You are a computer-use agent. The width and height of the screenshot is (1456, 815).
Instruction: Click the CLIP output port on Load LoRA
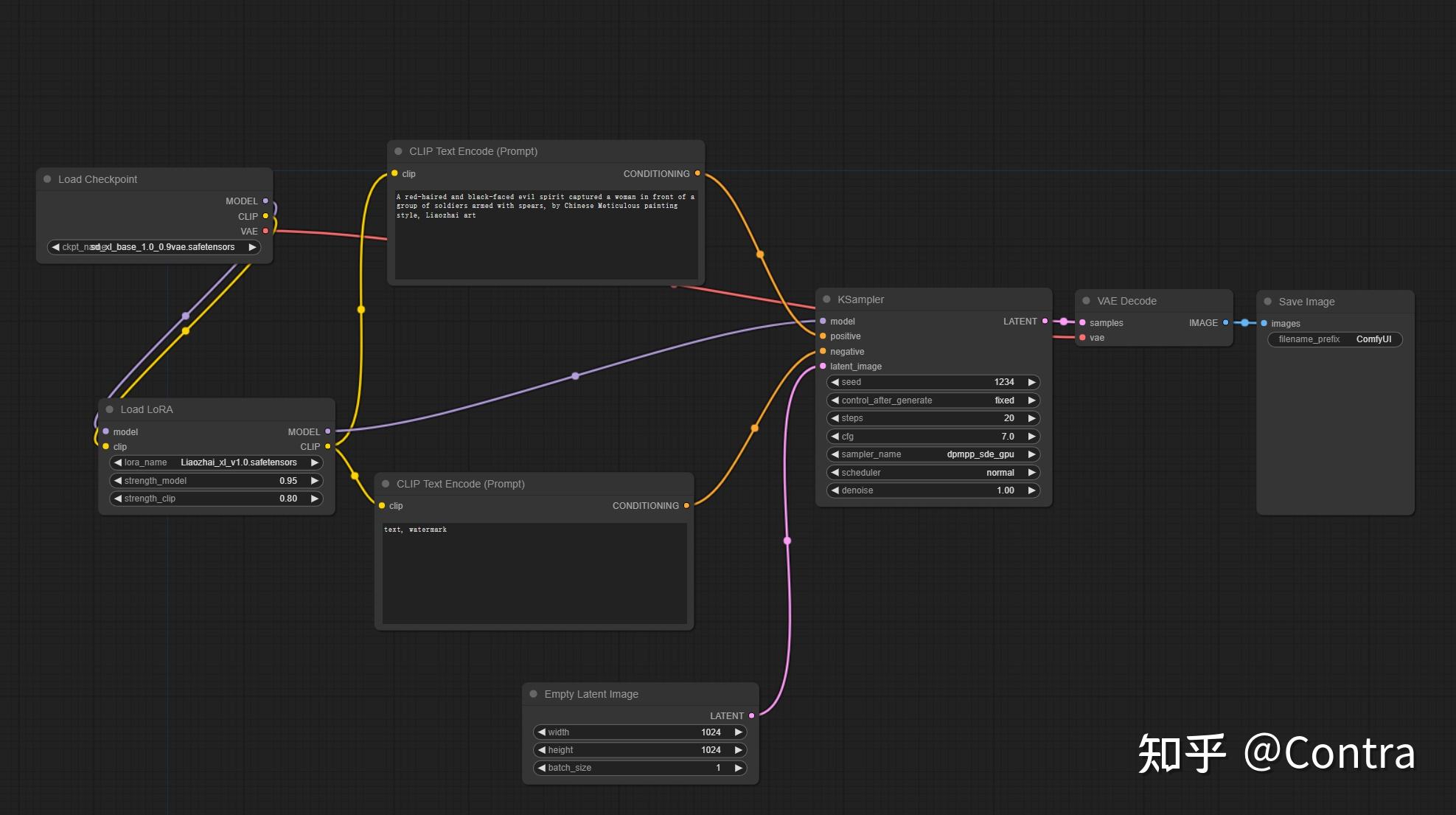[327, 446]
